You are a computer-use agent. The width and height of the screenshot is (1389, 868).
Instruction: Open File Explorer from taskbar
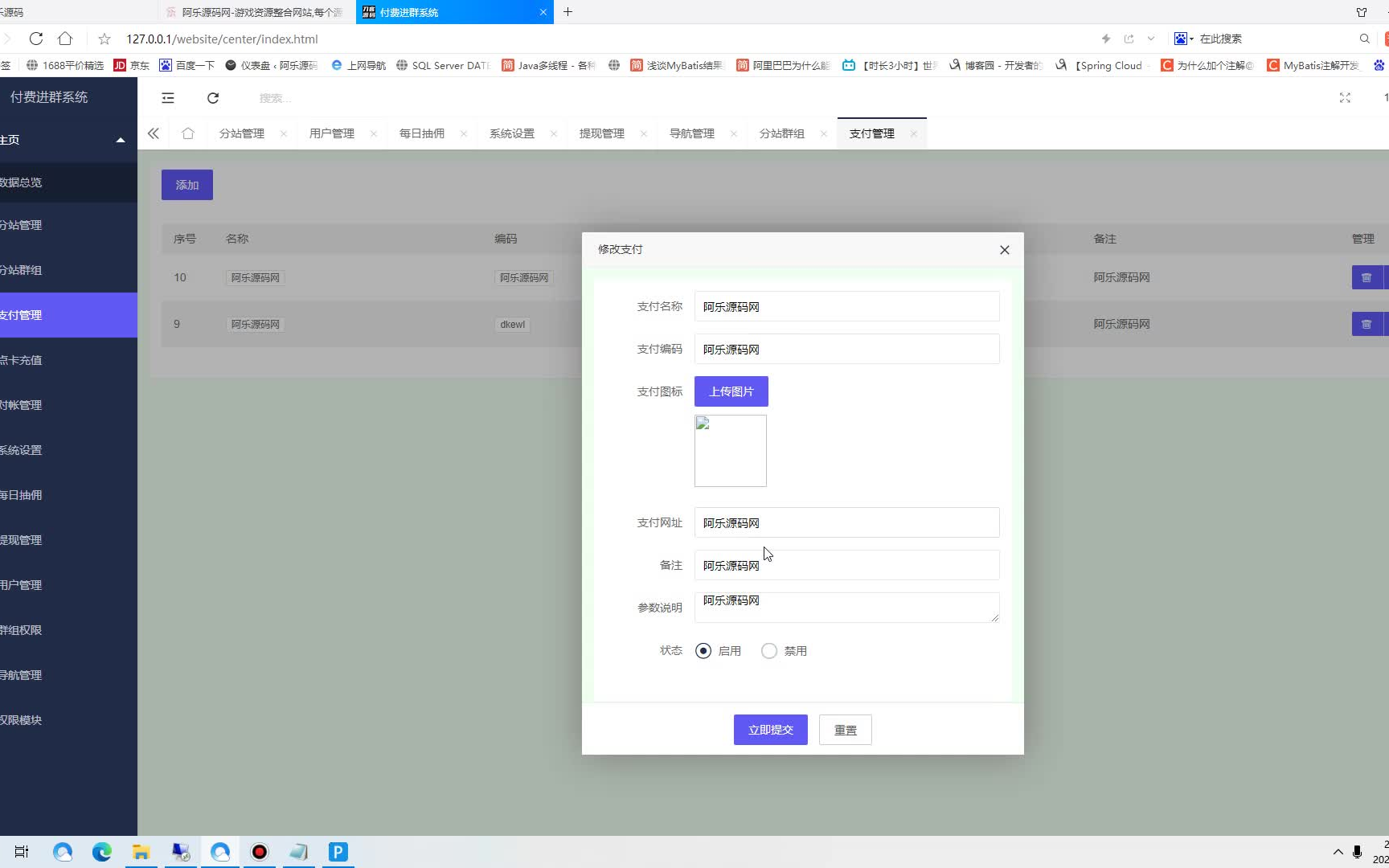tap(141, 852)
